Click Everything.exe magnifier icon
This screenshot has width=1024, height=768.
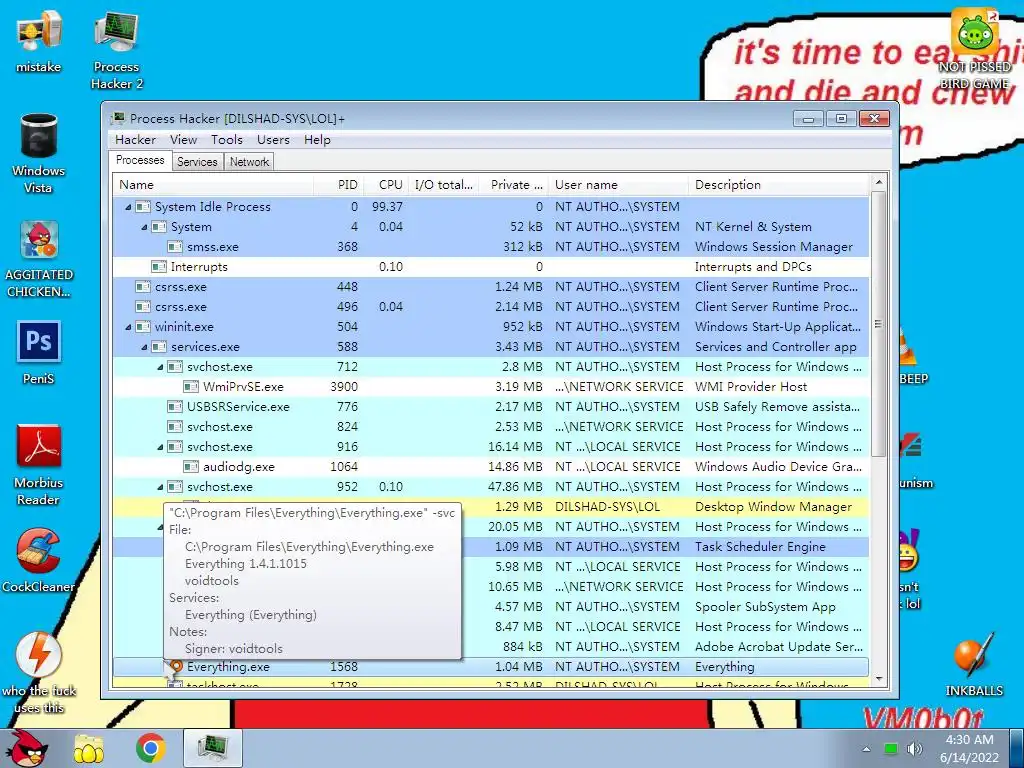click(x=176, y=666)
